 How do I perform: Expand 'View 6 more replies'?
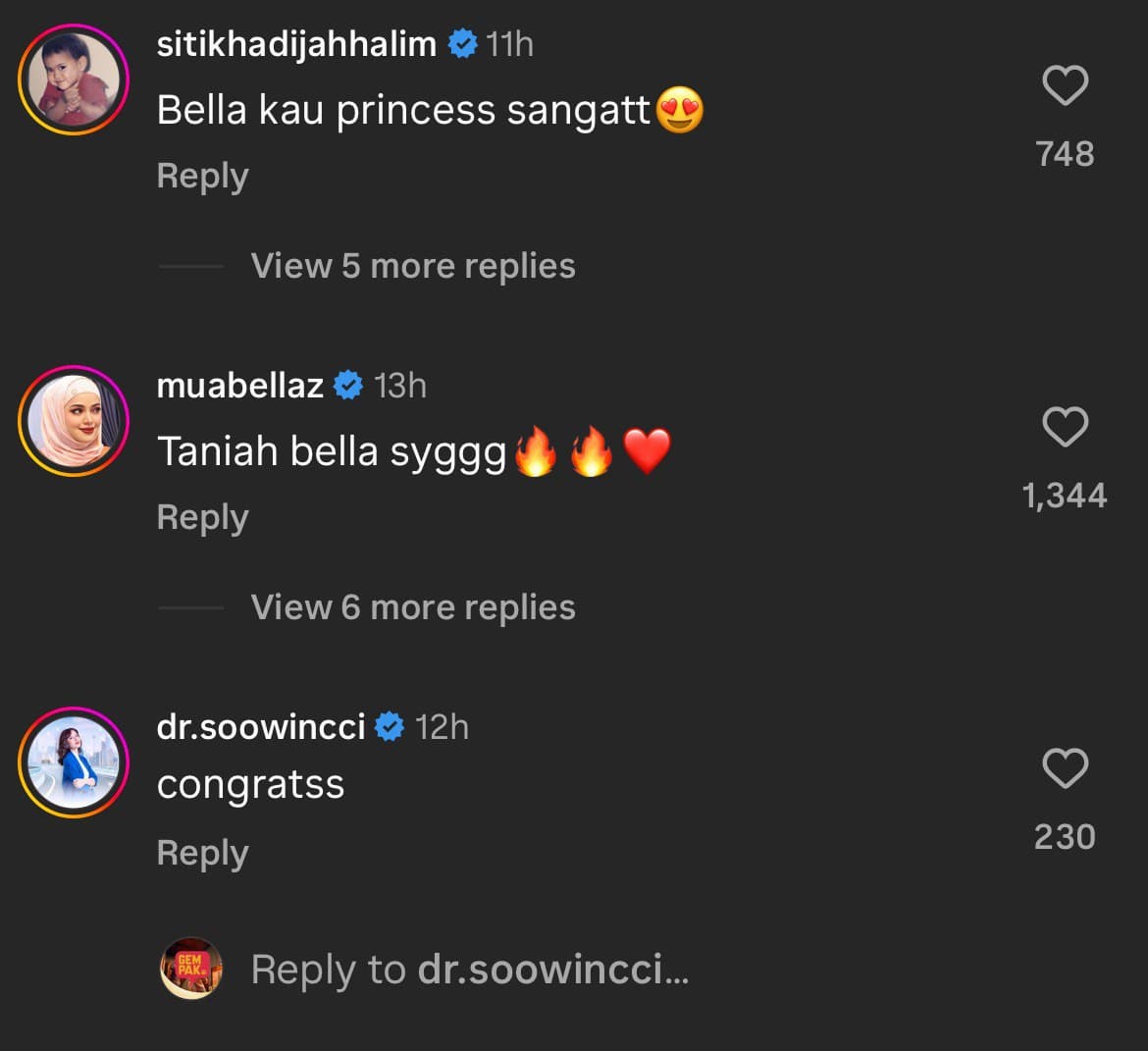click(x=413, y=607)
